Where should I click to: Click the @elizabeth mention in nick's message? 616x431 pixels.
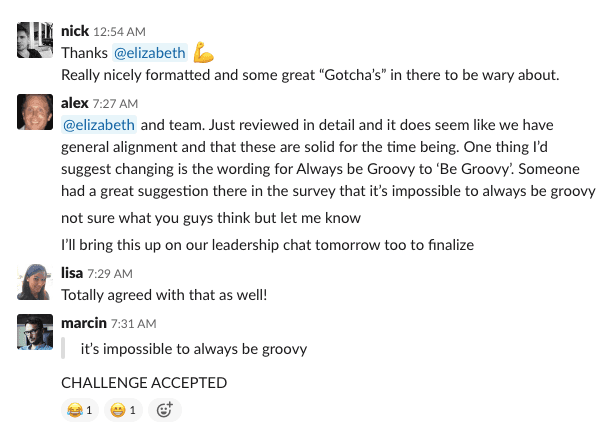pos(149,53)
